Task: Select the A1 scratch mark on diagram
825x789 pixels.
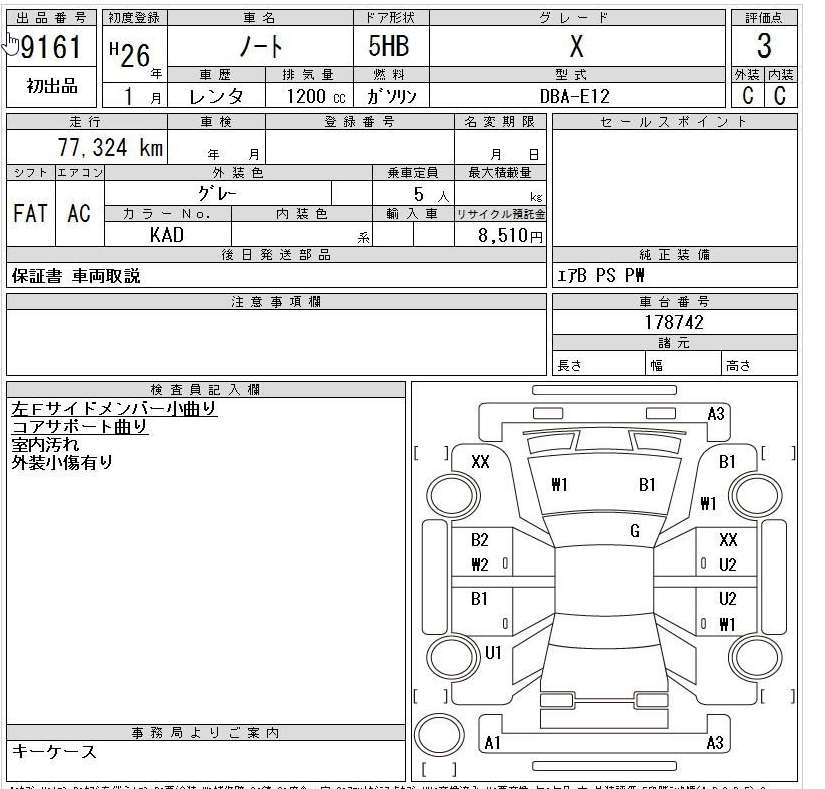Action: click(492, 743)
